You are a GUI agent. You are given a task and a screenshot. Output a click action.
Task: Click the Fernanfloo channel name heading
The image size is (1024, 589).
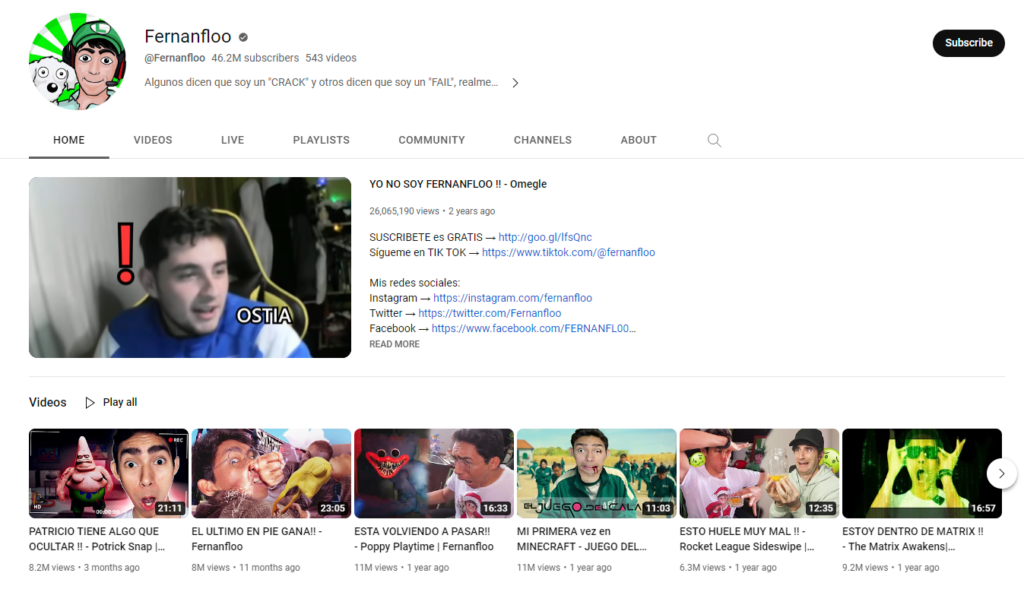pos(188,37)
